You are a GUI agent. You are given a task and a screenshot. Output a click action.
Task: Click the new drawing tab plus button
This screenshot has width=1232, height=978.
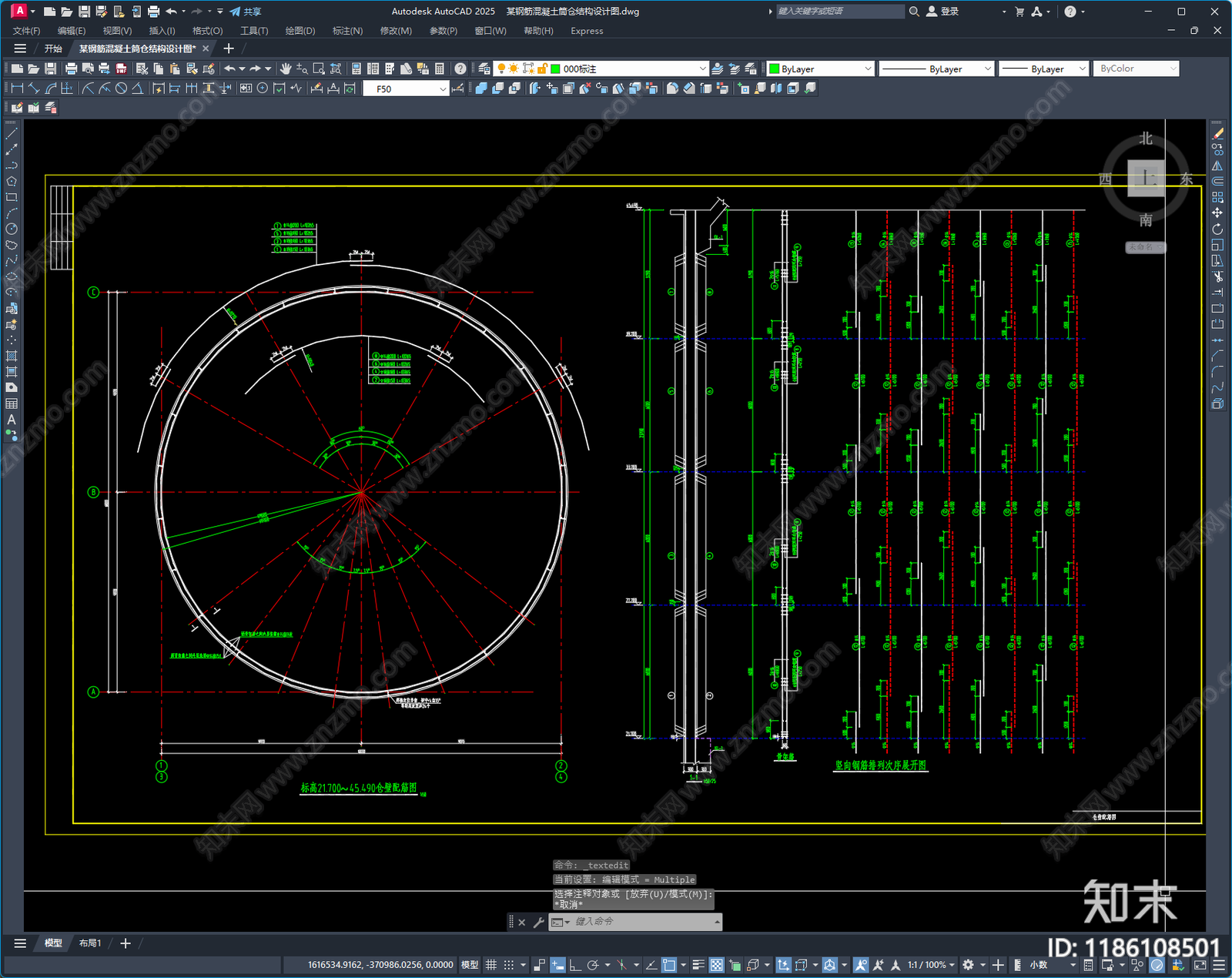229,49
